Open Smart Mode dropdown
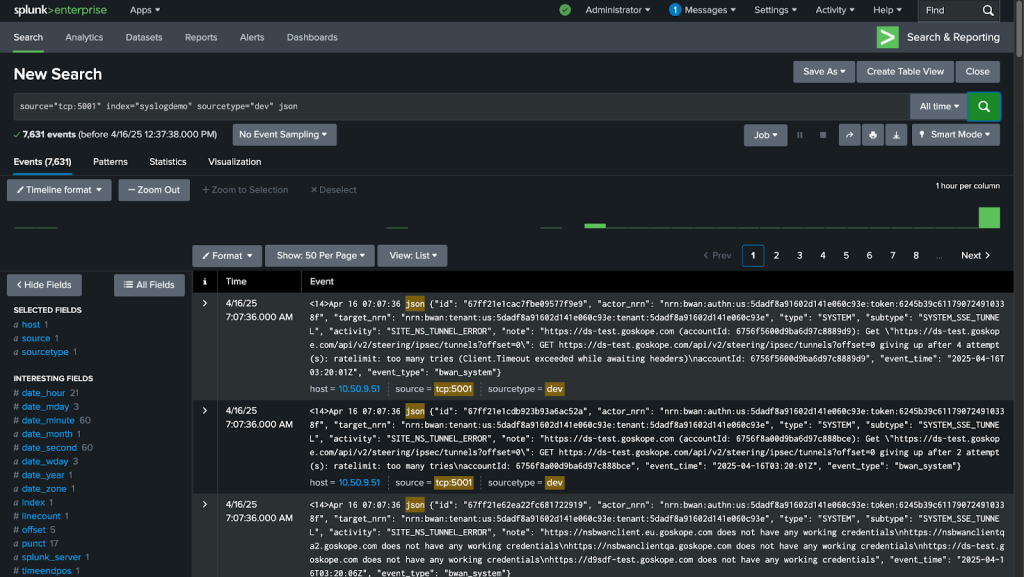 pyautogui.click(x=955, y=134)
